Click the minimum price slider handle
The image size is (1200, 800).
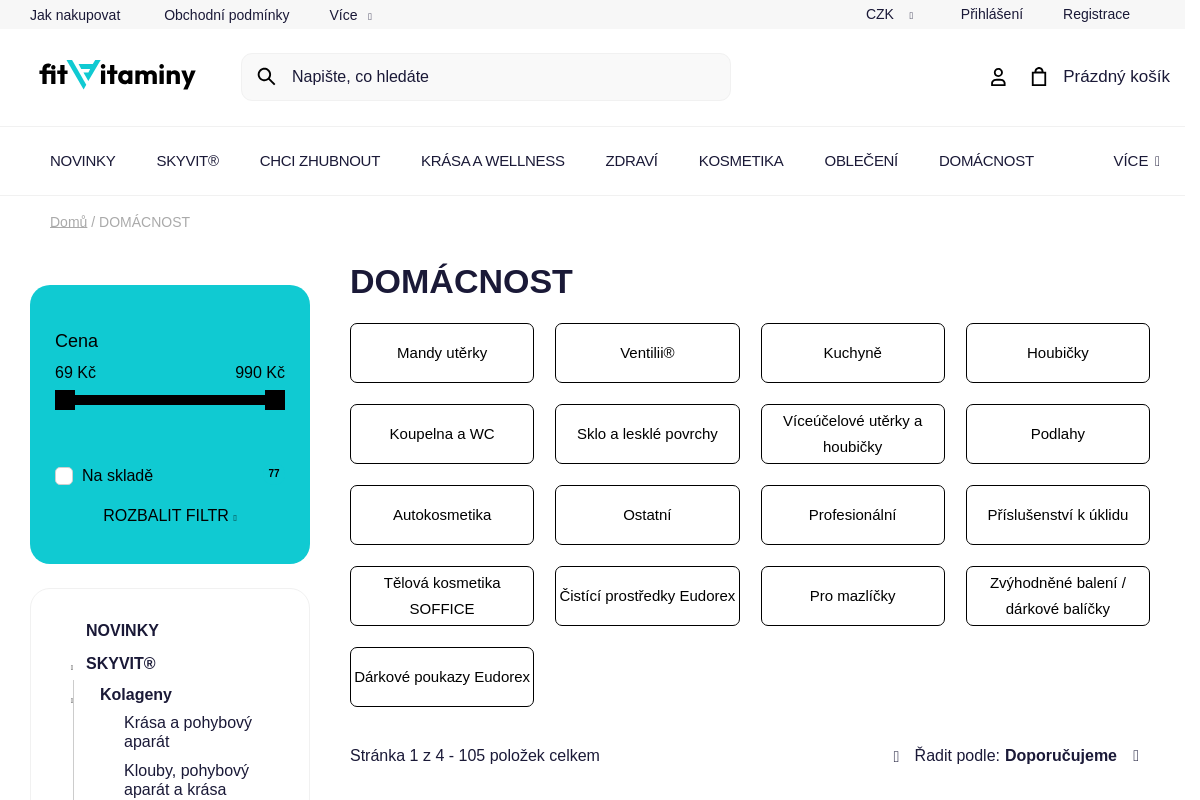pos(65,400)
